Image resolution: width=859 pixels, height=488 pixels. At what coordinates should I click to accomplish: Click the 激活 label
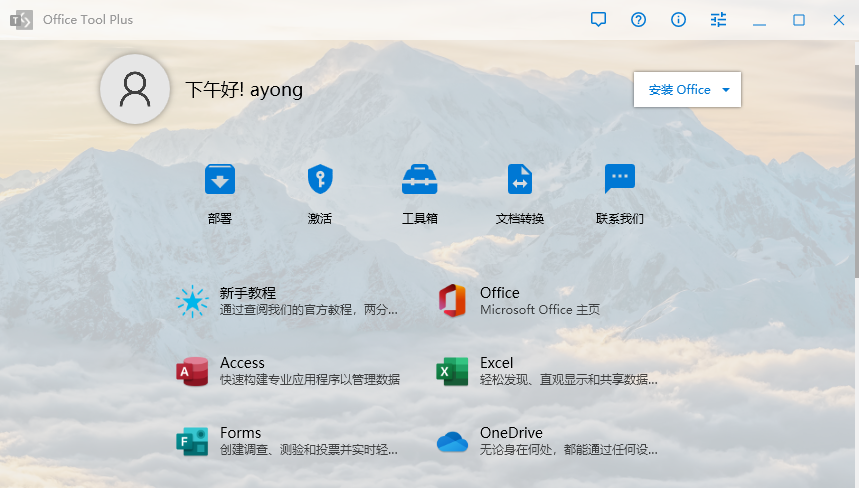click(320, 219)
